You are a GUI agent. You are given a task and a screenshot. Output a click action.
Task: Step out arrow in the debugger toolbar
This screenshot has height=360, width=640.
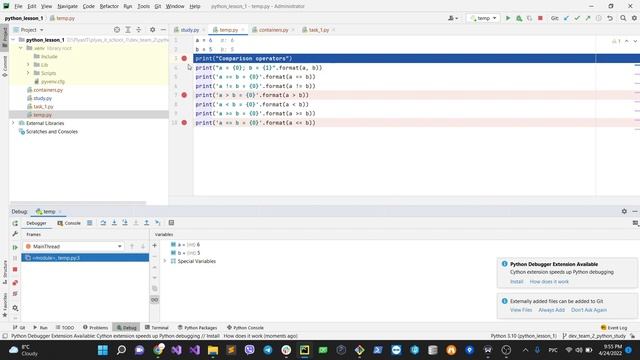point(147,223)
